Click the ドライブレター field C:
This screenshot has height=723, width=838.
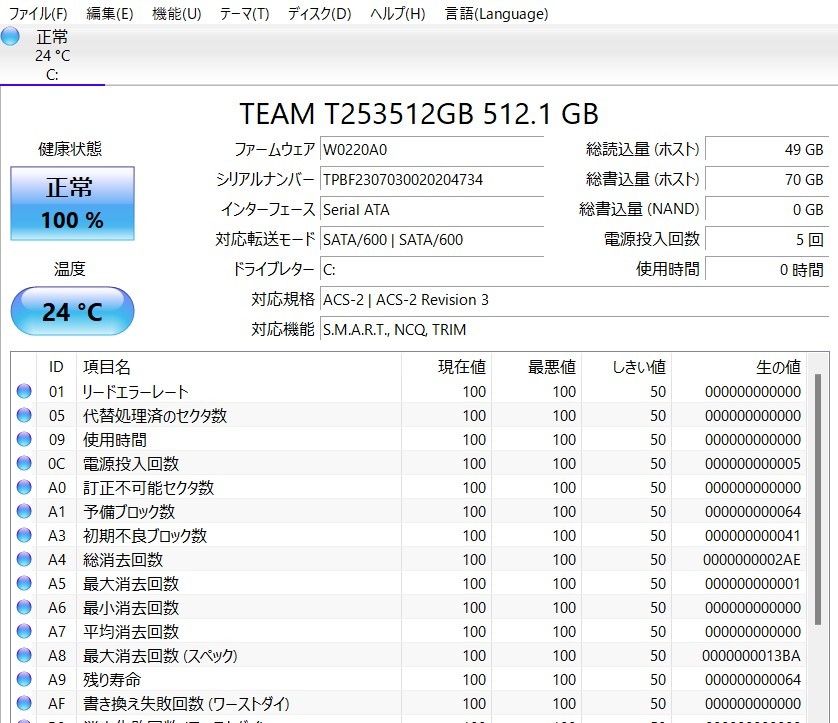pyautogui.click(x=432, y=269)
